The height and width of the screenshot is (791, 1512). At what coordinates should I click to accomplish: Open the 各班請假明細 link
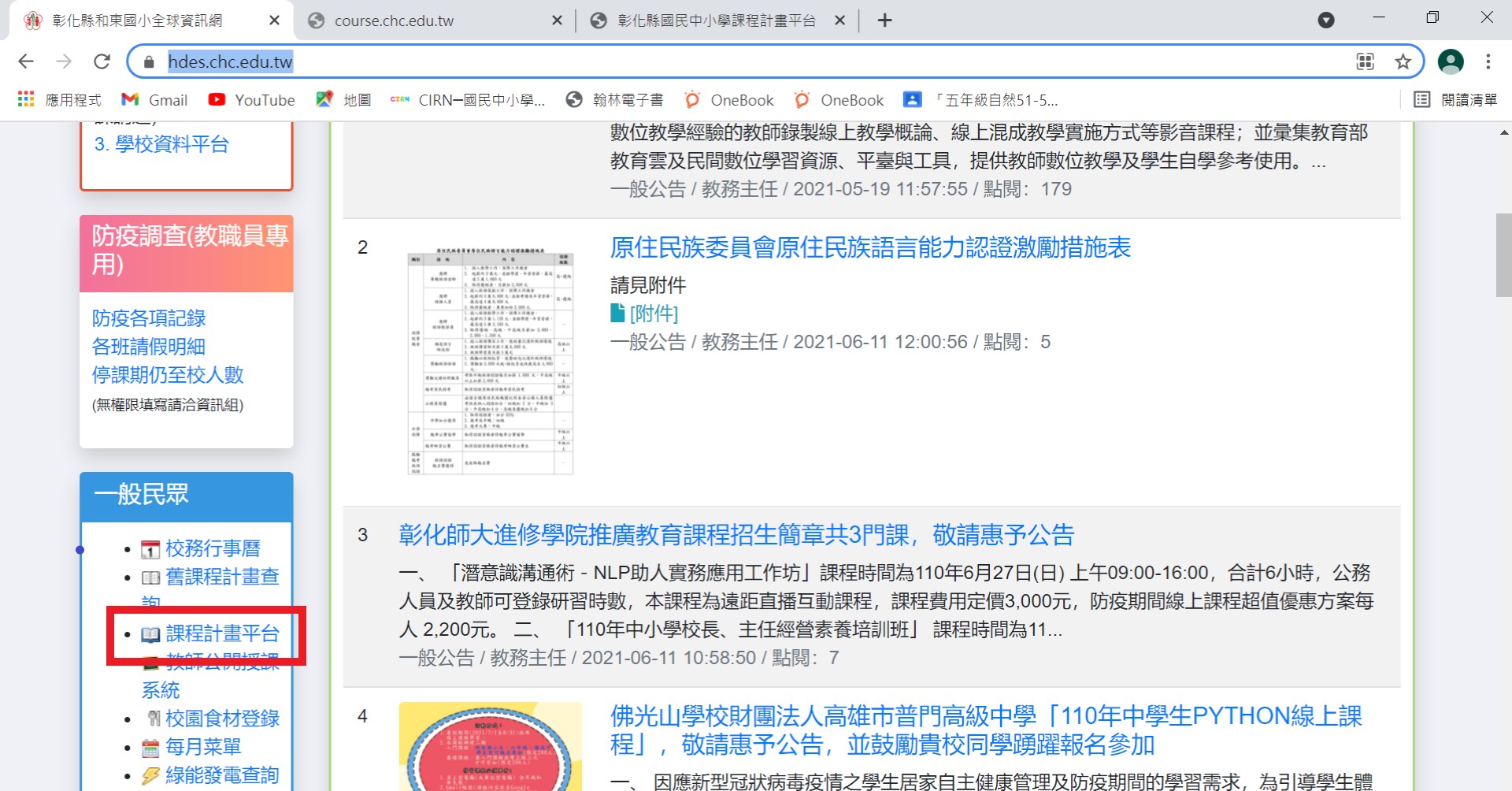[149, 347]
